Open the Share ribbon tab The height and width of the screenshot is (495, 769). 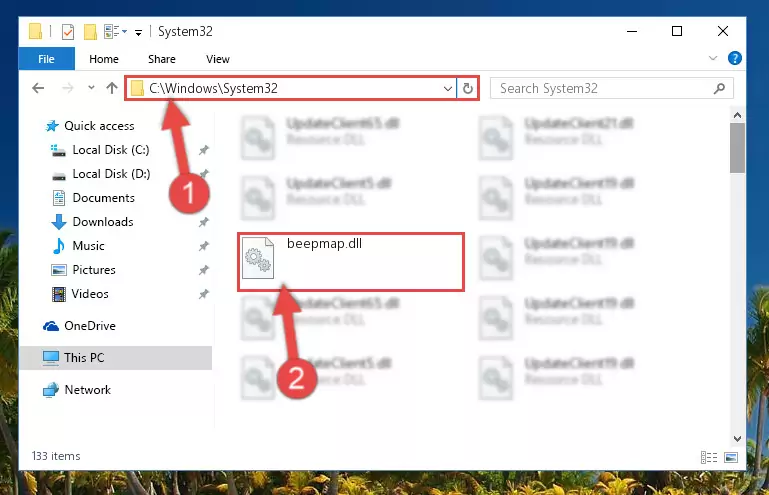[x=162, y=59]
